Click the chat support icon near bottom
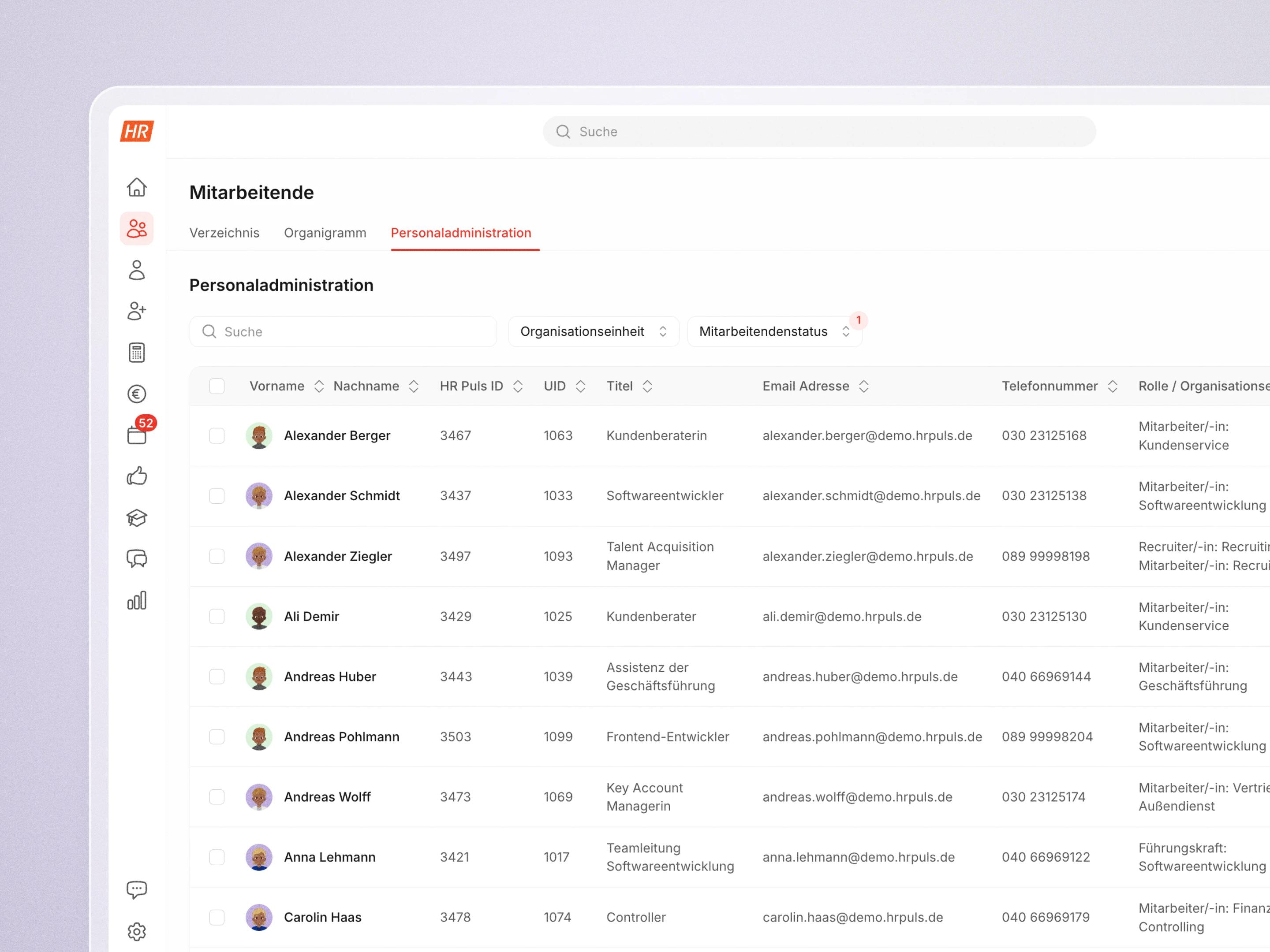 click(137, 889)
